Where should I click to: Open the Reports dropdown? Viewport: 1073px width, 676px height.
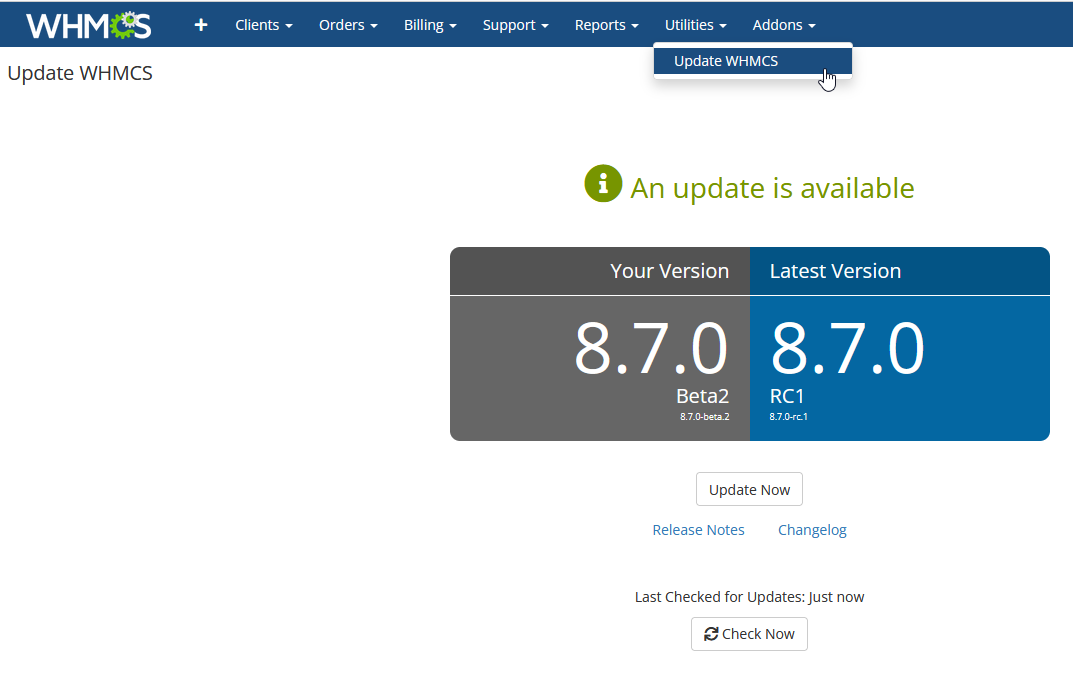point(606,25)
